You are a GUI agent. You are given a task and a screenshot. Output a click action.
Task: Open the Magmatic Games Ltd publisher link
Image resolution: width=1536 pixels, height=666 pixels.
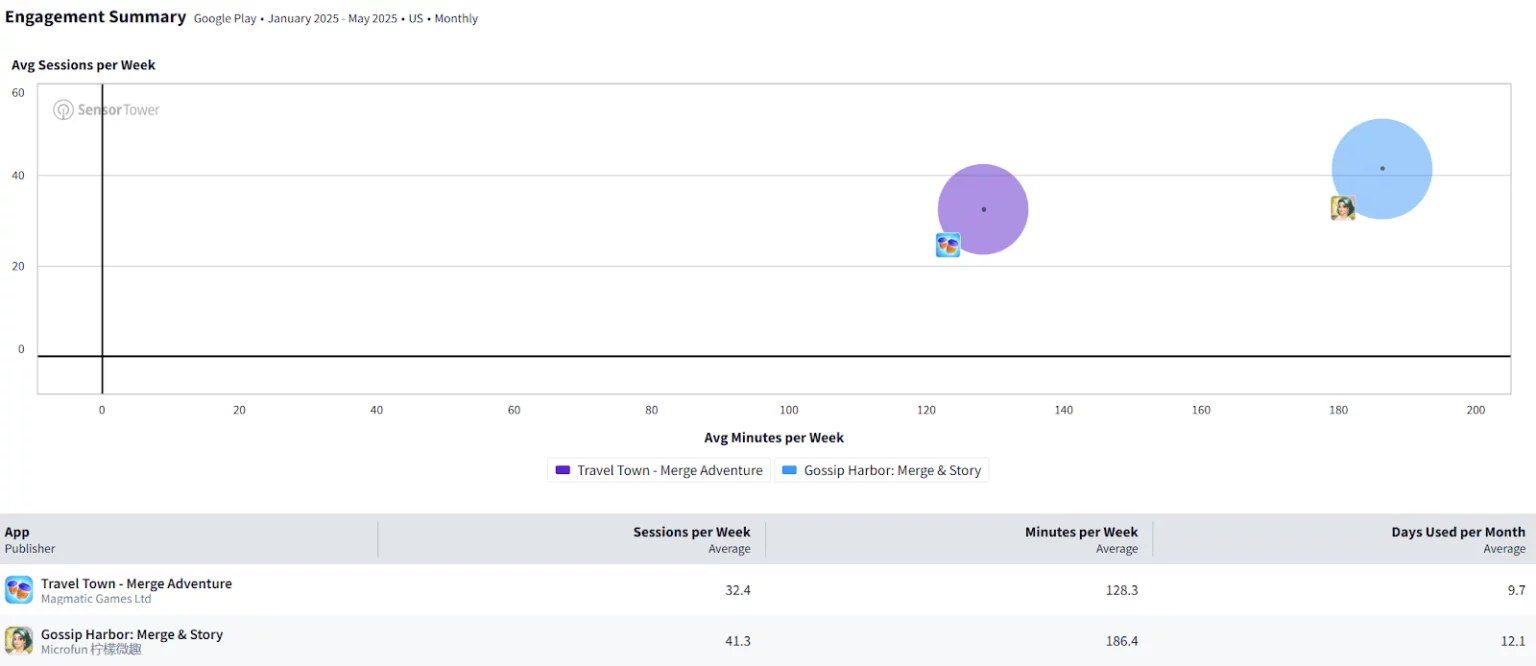[96, 599]
